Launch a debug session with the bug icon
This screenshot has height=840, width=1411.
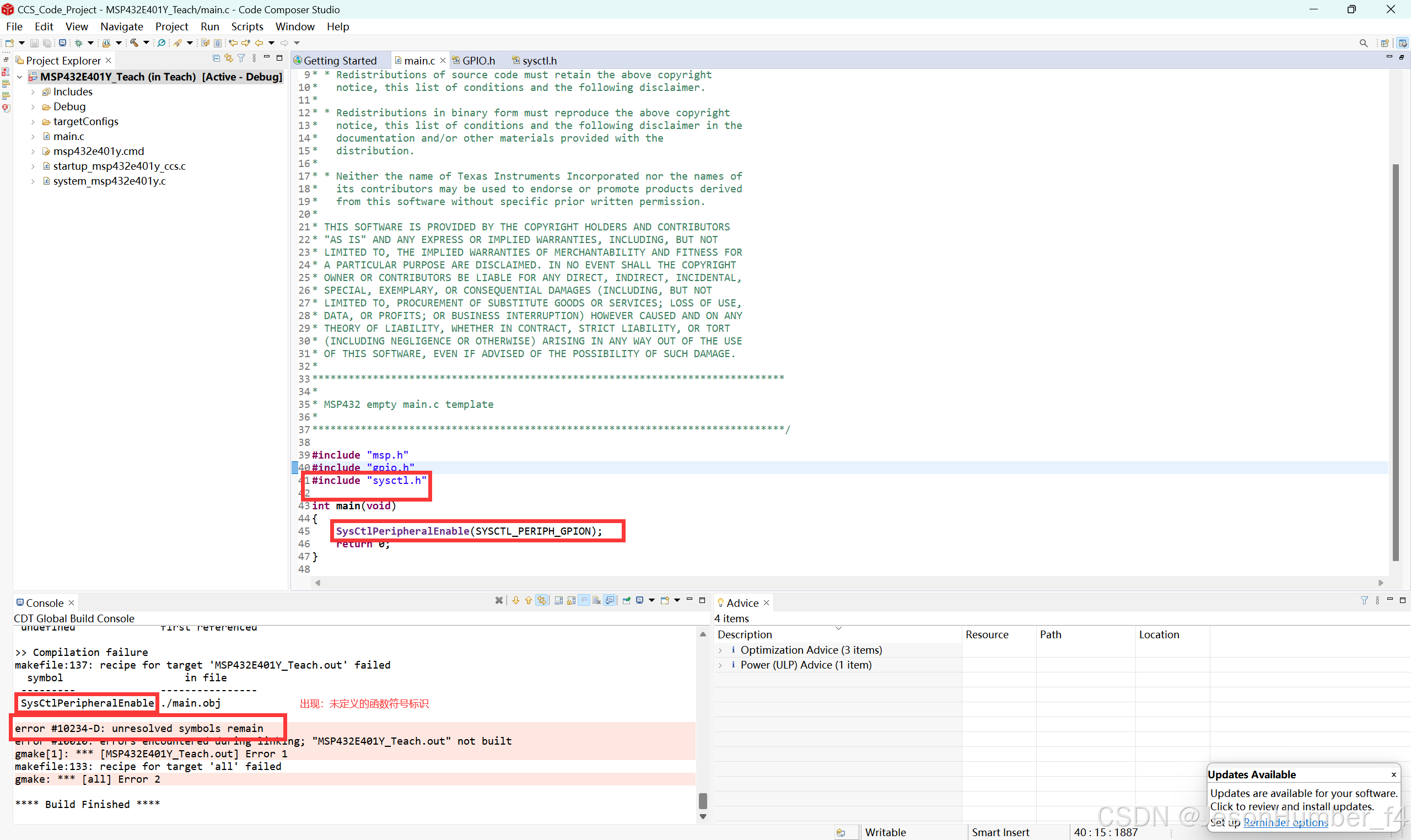78,42
